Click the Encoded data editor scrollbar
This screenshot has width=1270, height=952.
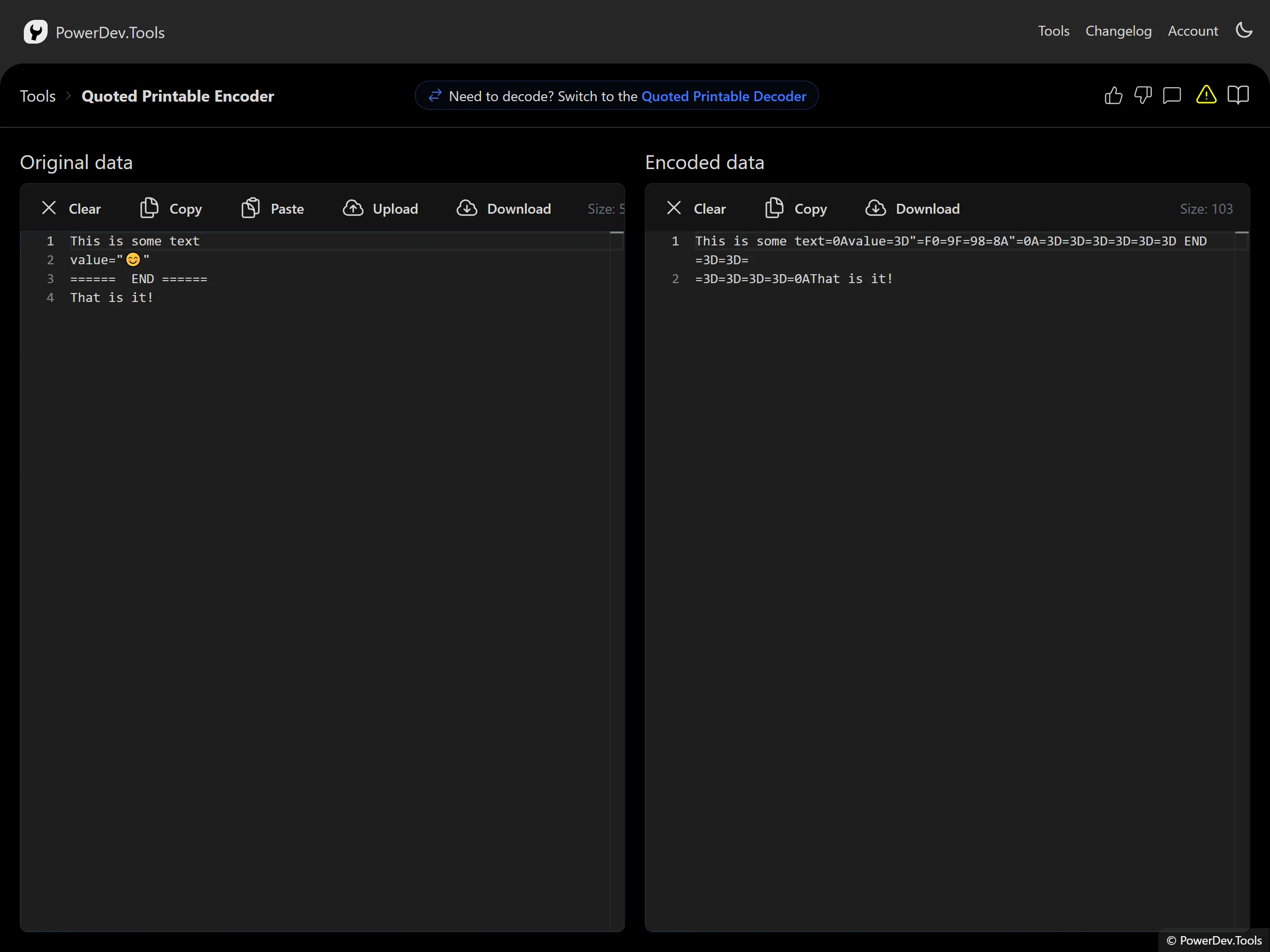(1242, 581)
